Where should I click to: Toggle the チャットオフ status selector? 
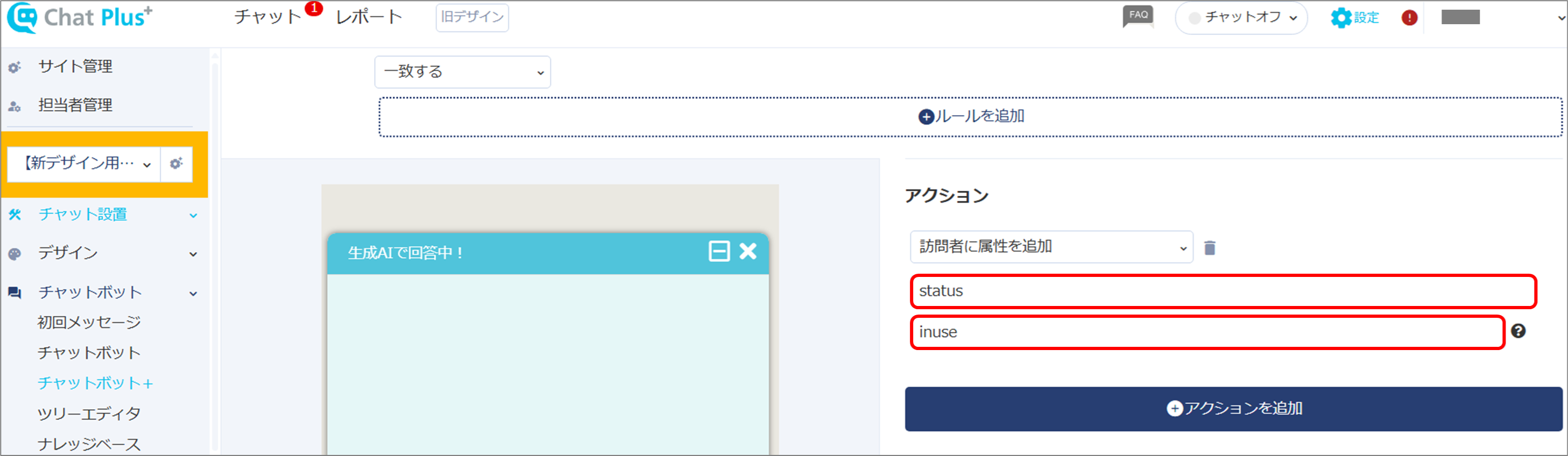tap(1241, 18)
